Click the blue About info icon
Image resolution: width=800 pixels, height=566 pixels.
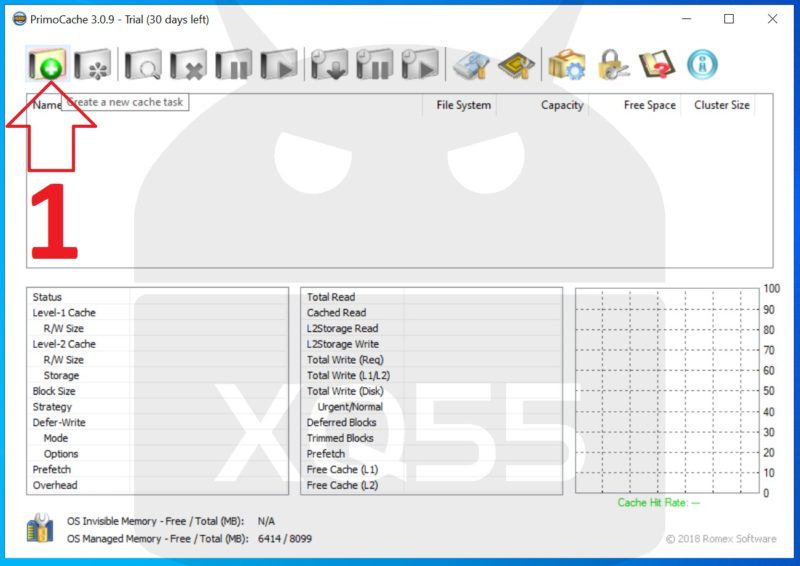click(x=703, y=66)
